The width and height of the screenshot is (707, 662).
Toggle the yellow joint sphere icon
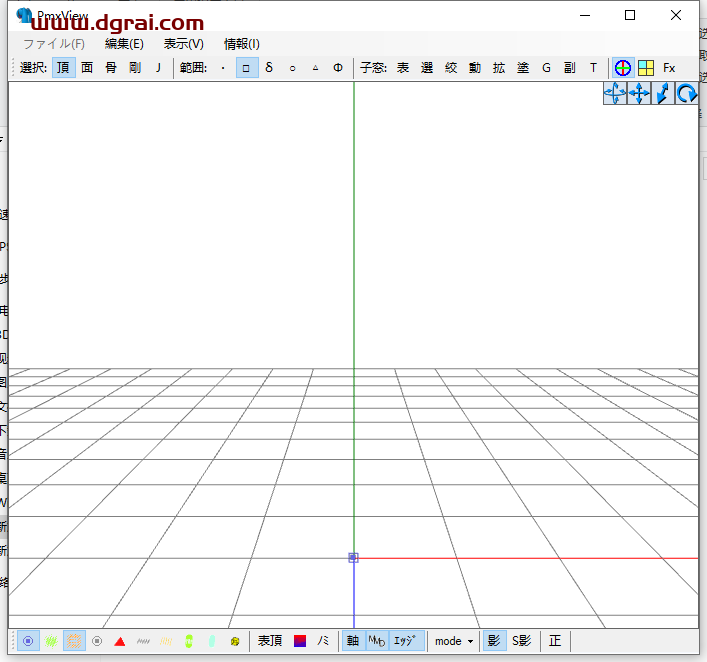click(235, 641)
